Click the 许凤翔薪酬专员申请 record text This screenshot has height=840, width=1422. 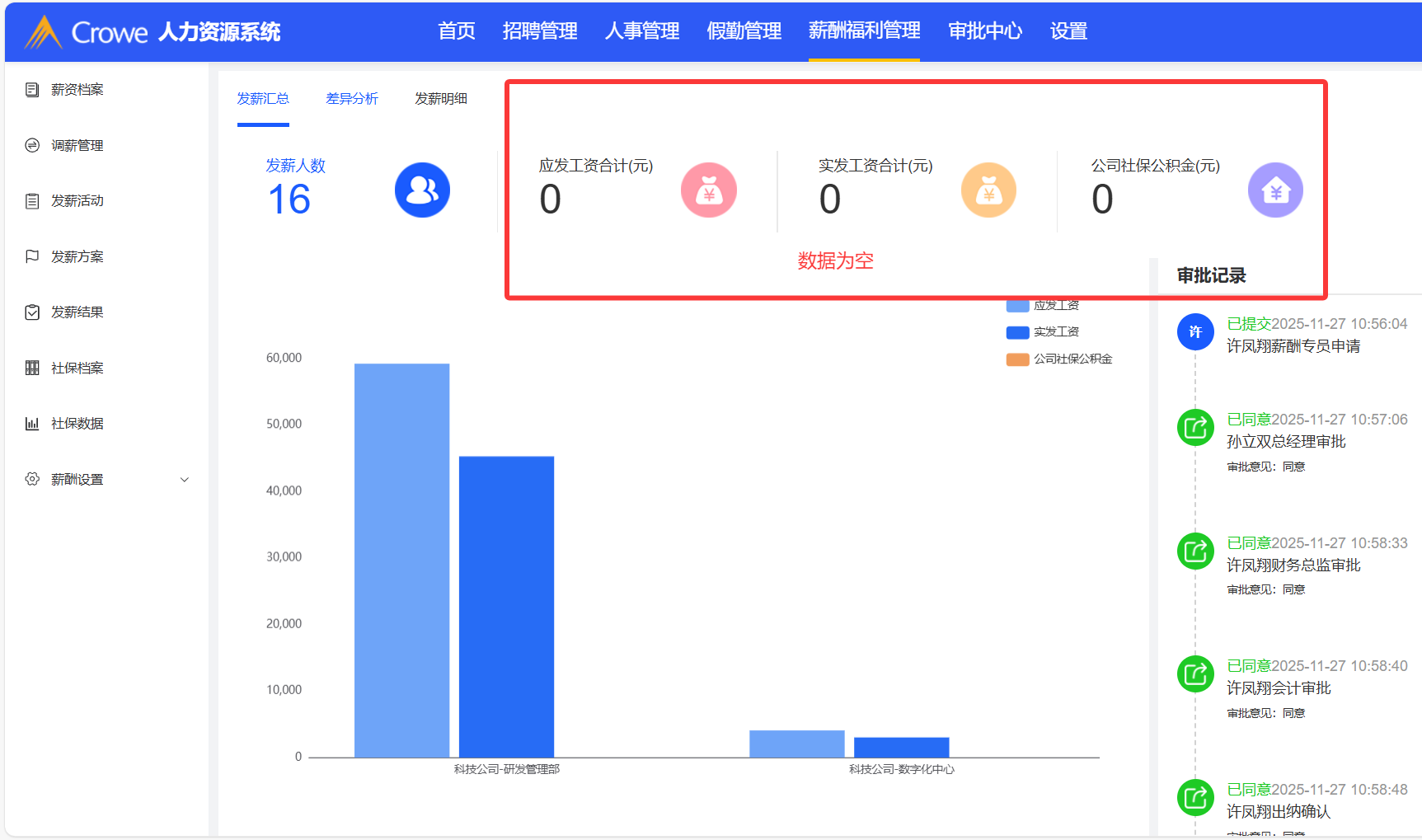click(x=1293, y=346)
